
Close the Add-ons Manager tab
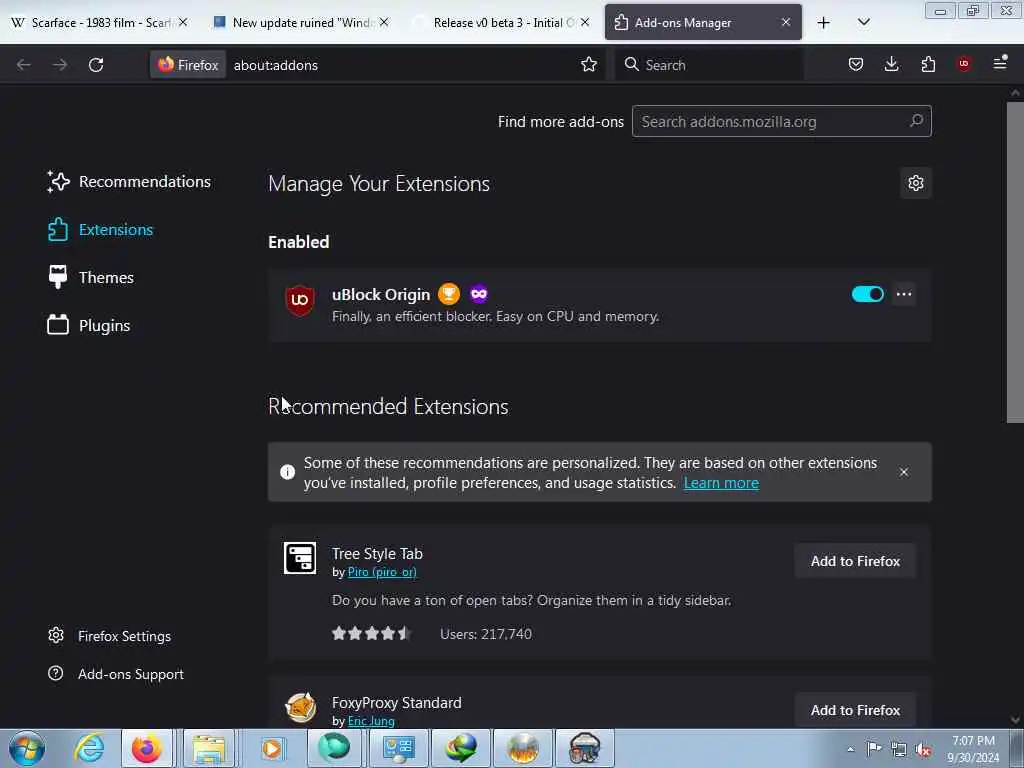point(786,22)
